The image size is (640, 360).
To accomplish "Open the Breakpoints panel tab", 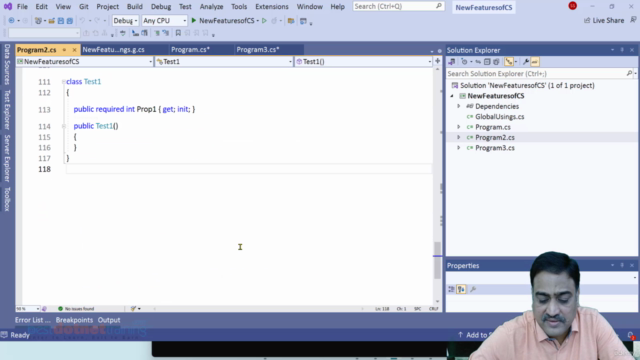I will click(74, 320).
